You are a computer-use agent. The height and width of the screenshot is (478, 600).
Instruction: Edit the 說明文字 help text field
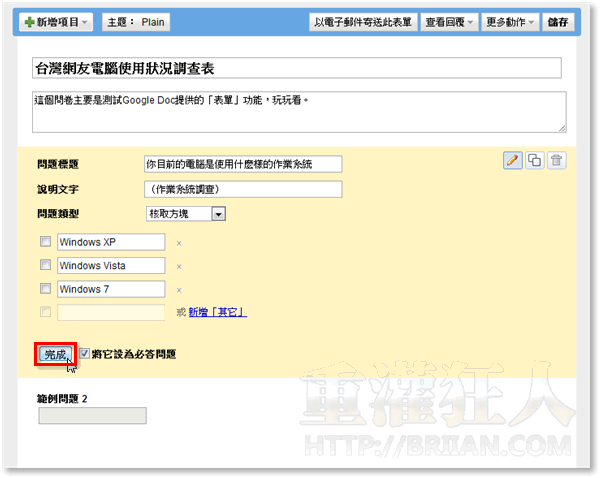[243, 189]
